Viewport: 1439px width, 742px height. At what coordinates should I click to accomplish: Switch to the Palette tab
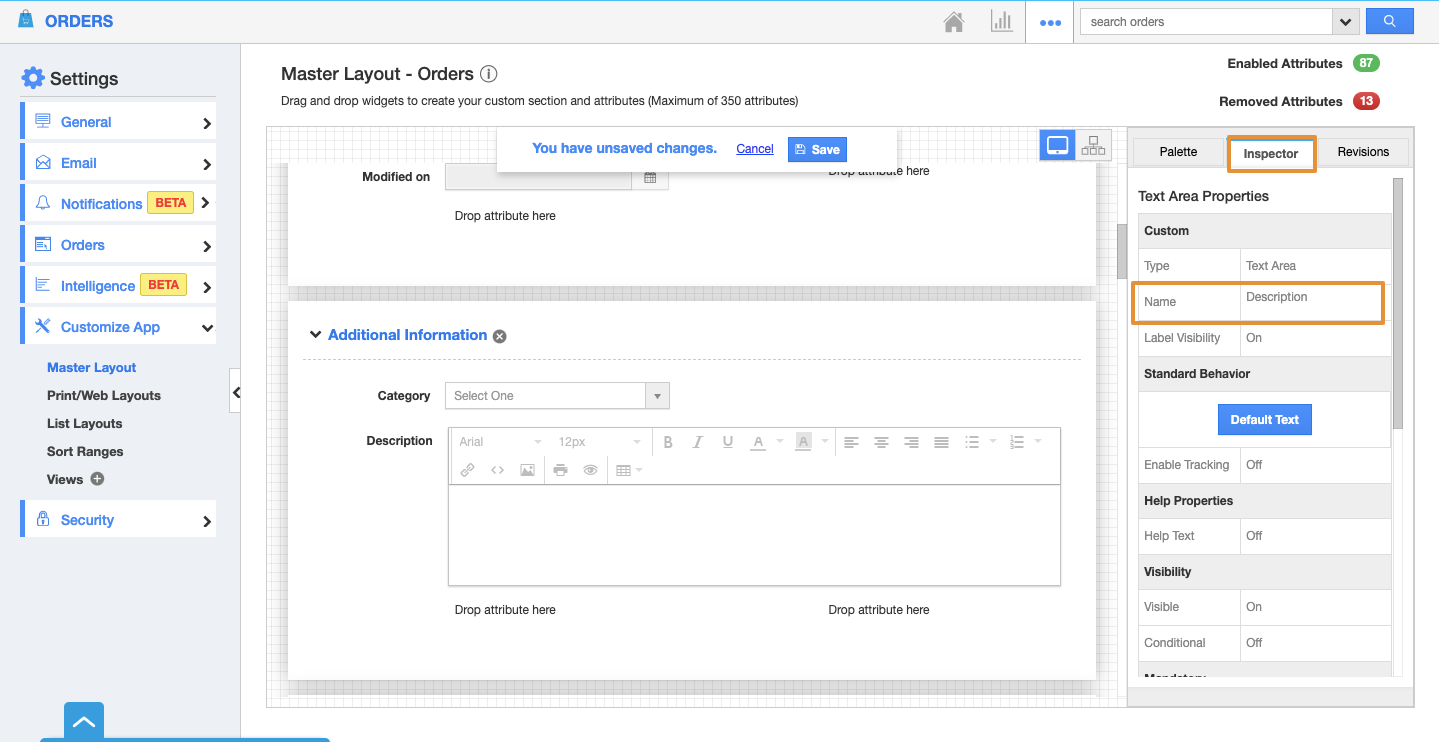point(1178,152)
